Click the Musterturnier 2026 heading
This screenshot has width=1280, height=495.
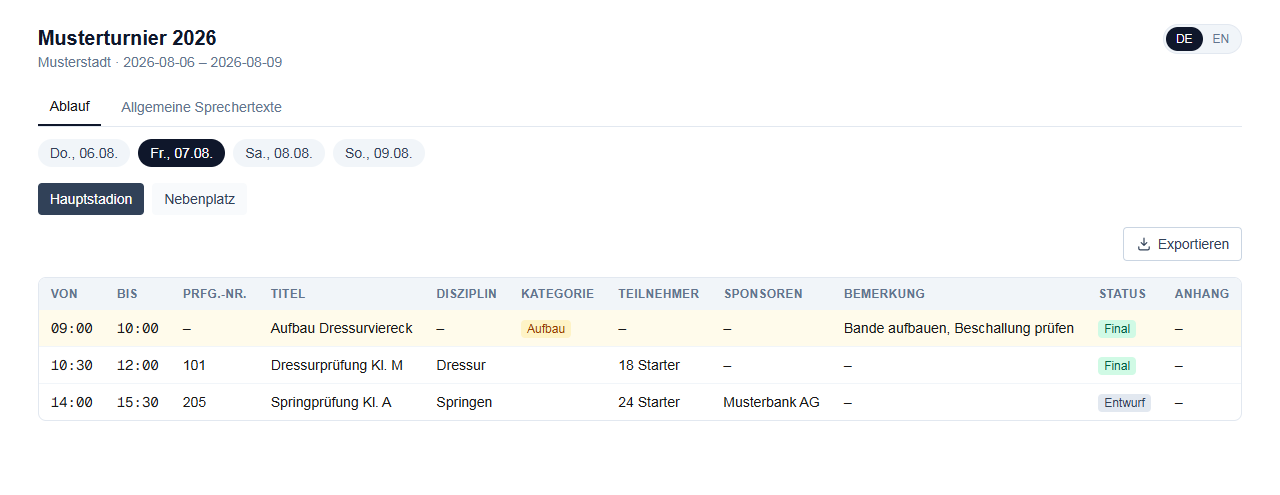click(127, 38)
